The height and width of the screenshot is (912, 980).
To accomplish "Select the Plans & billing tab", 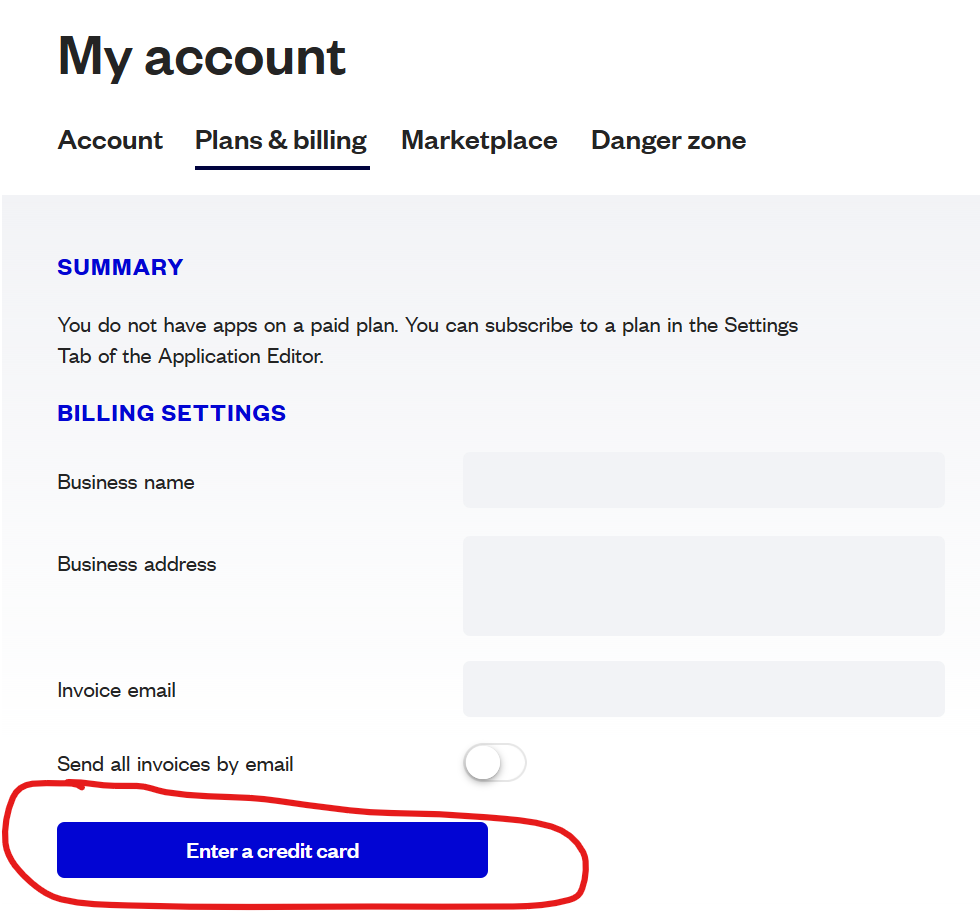I will 281,140.
